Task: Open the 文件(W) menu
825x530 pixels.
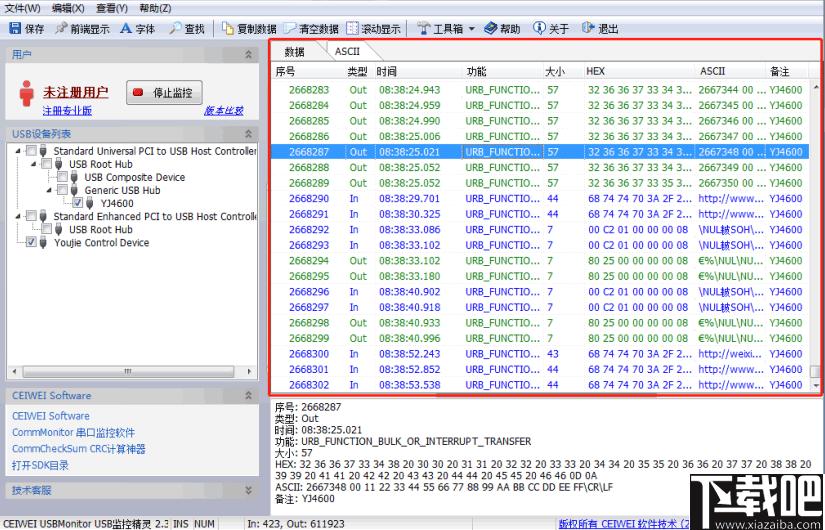Action: [x=22, y=8]
